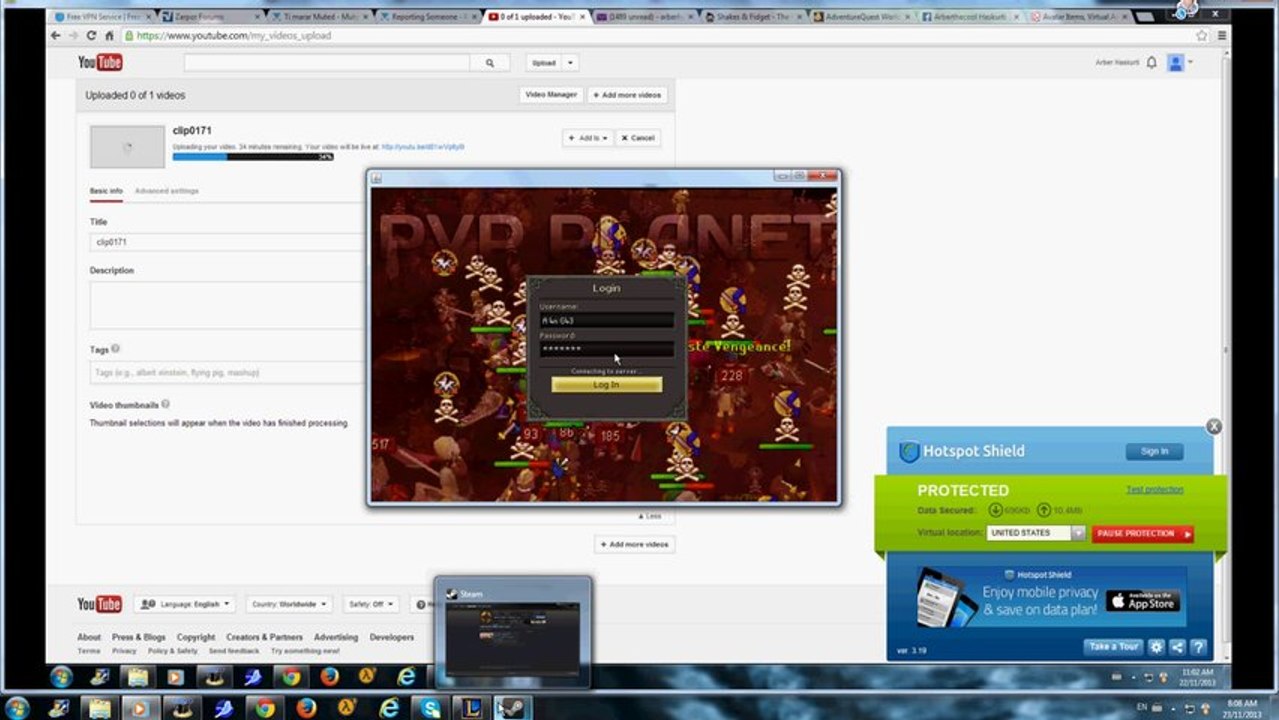Click the Firefox icon in the bottom taskbar
This screenshot has width=1279, height=720.
tap(306, 708)
